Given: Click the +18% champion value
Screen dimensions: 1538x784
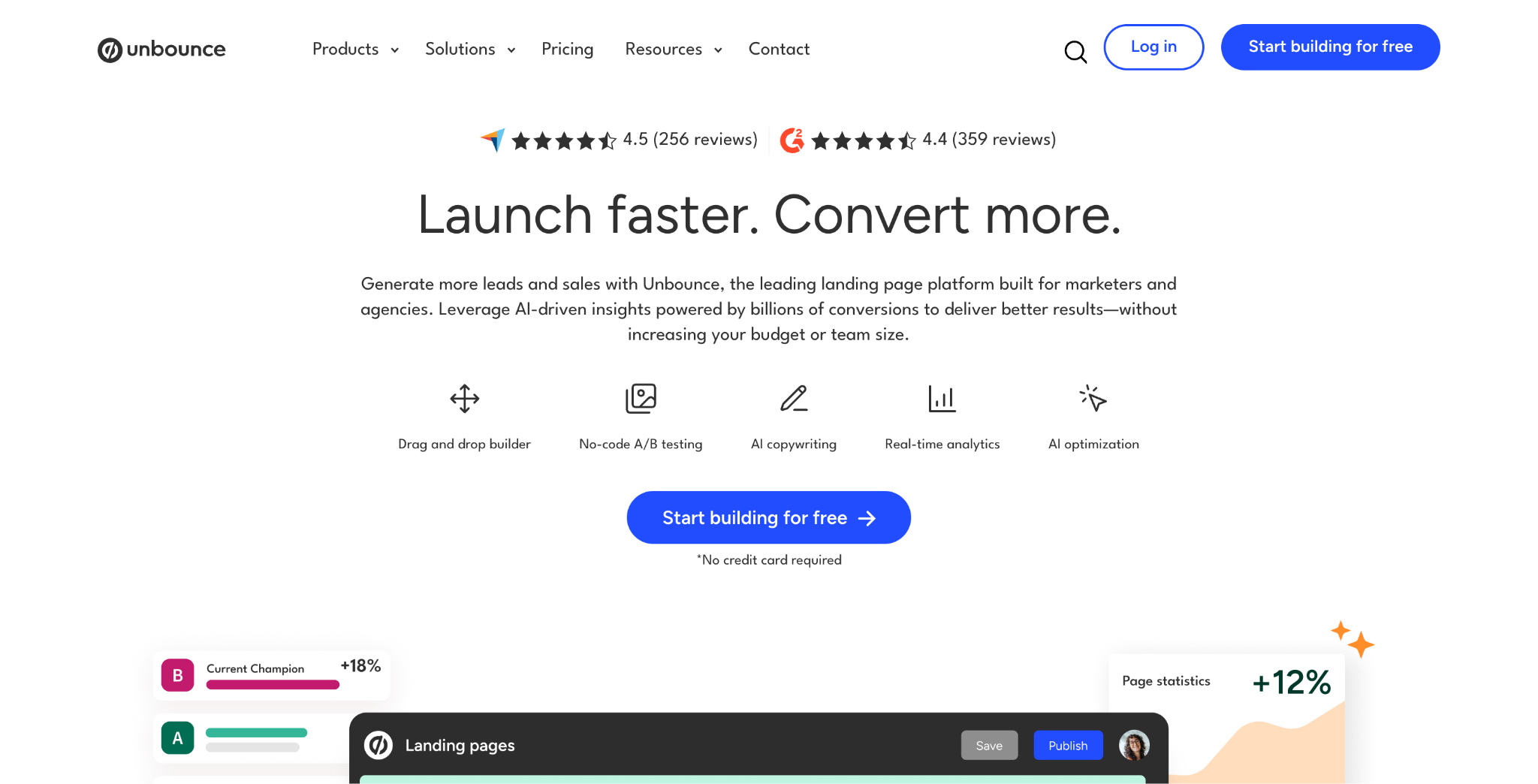Looking at the screenshot, I should [x=360, y=666].
